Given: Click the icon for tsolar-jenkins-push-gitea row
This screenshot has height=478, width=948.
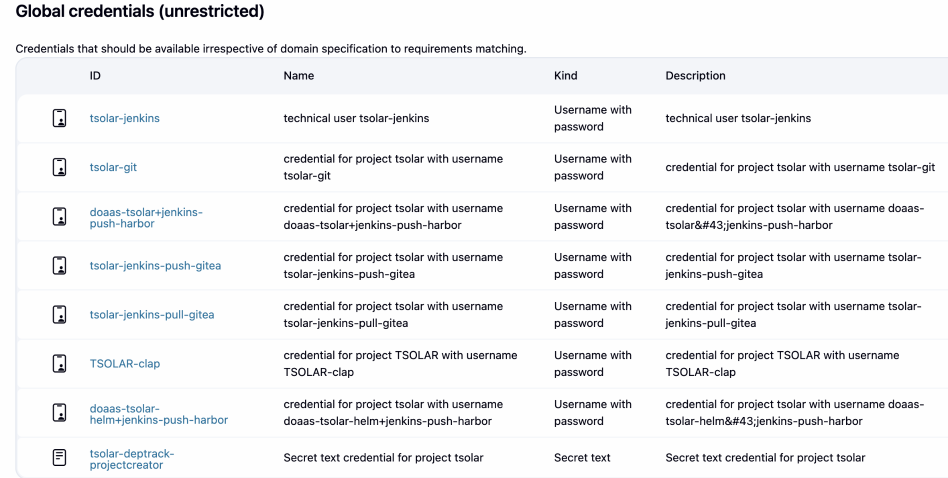Looking at the screenshot, I should click(59, 265).
